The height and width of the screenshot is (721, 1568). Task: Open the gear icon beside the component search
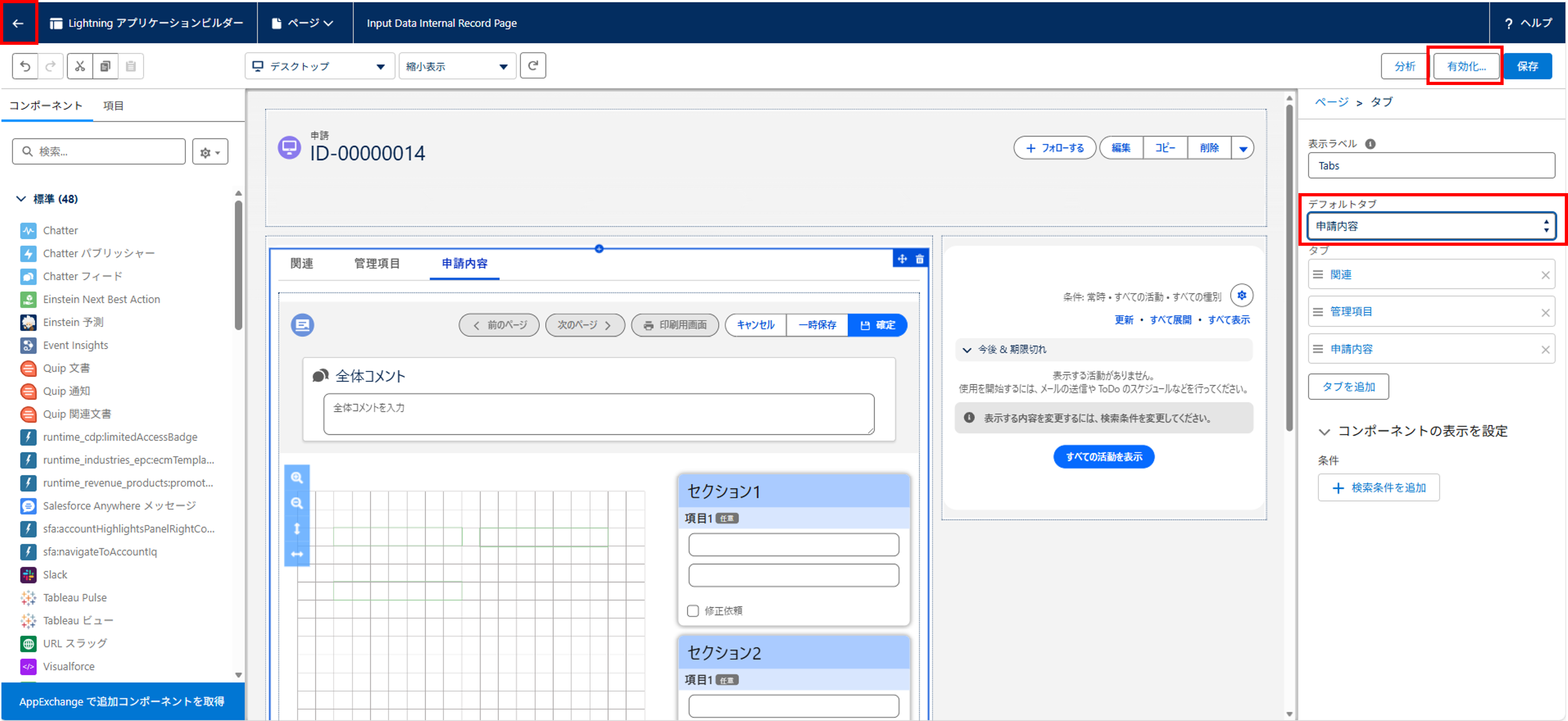[x=209, y=151]
